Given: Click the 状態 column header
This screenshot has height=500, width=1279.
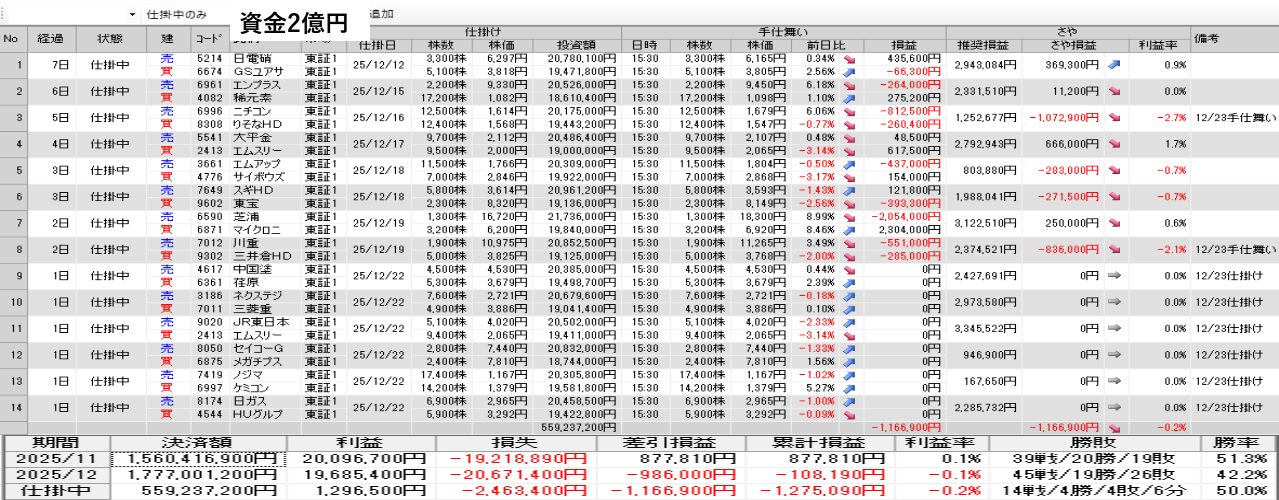Looking at the screenshot, I should 110,38.
